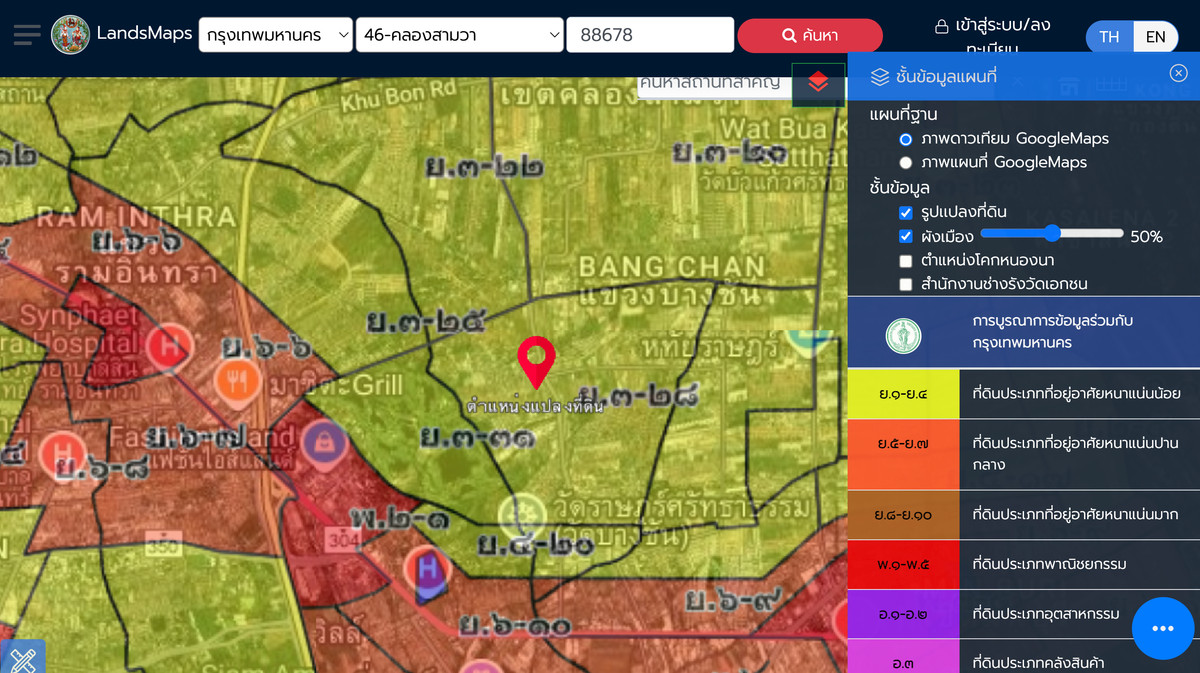Open the measurement tool in bottom-left corner
This screenshot has width=1200, height=673.
point(22,657)
